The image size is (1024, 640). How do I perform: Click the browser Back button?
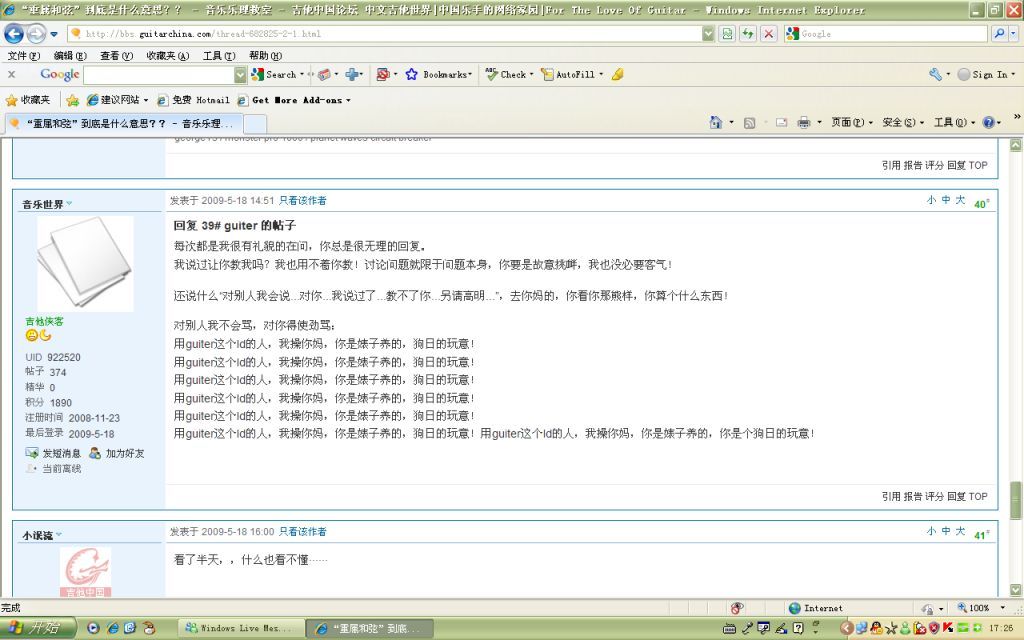14,33
